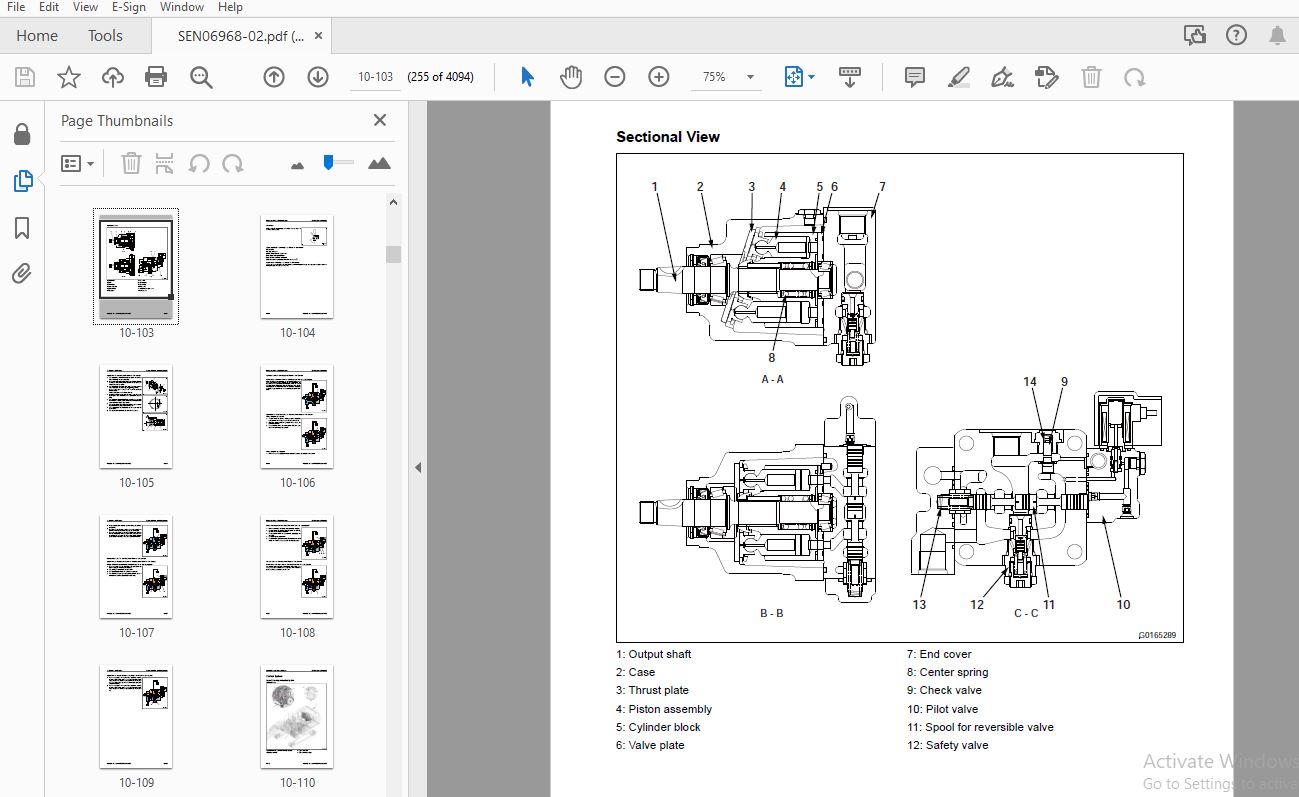Viewport: 1299px width, 797px height.
Task: Activate the hand pan tool
Action: (x=571, y=77)
